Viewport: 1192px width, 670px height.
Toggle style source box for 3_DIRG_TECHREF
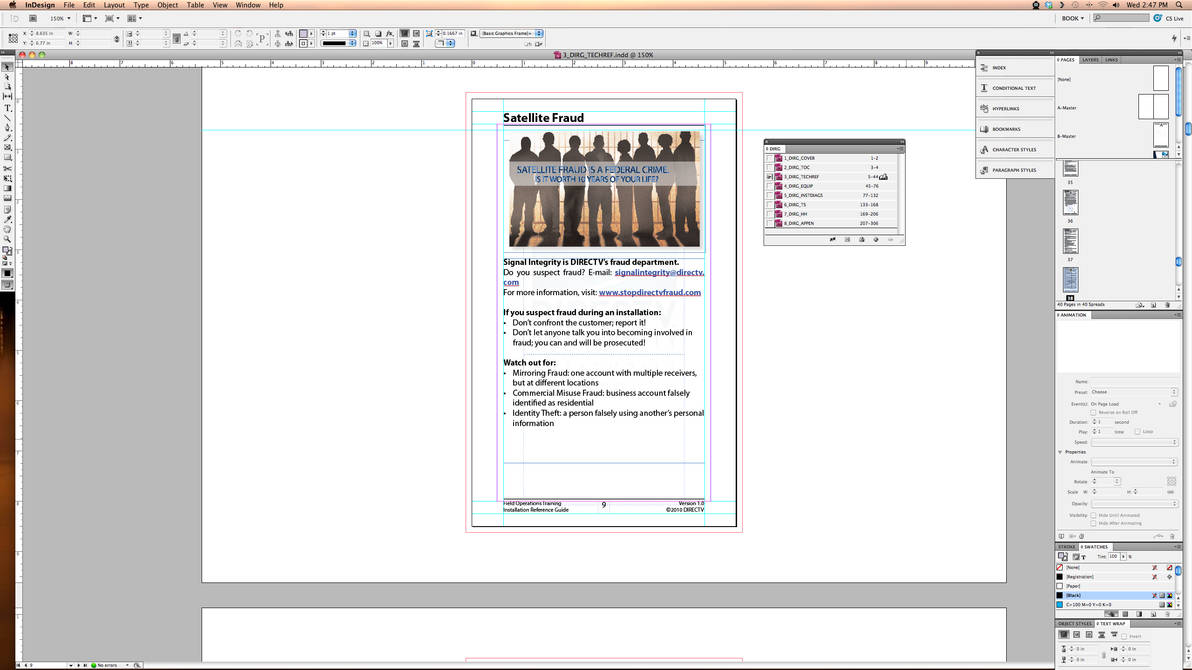tap(769, 176)
